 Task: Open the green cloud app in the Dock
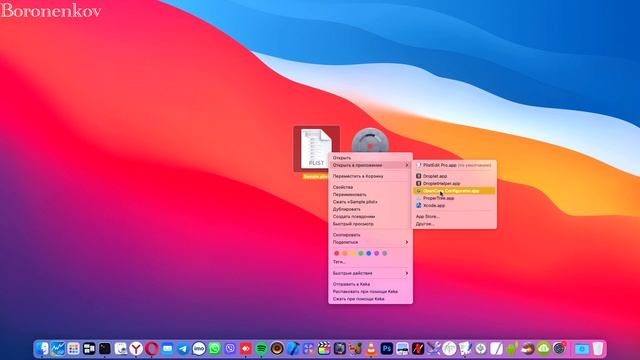coord(543,349)
